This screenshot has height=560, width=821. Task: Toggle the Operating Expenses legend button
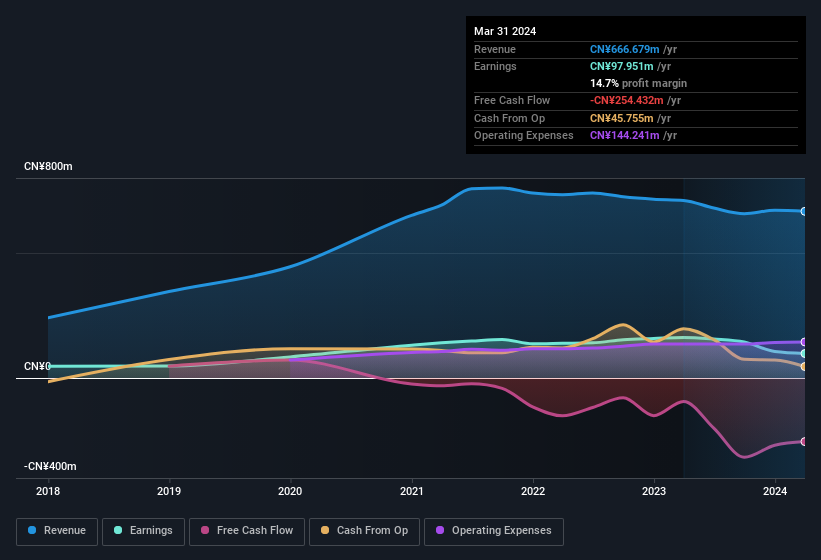[x=494, y=531]
